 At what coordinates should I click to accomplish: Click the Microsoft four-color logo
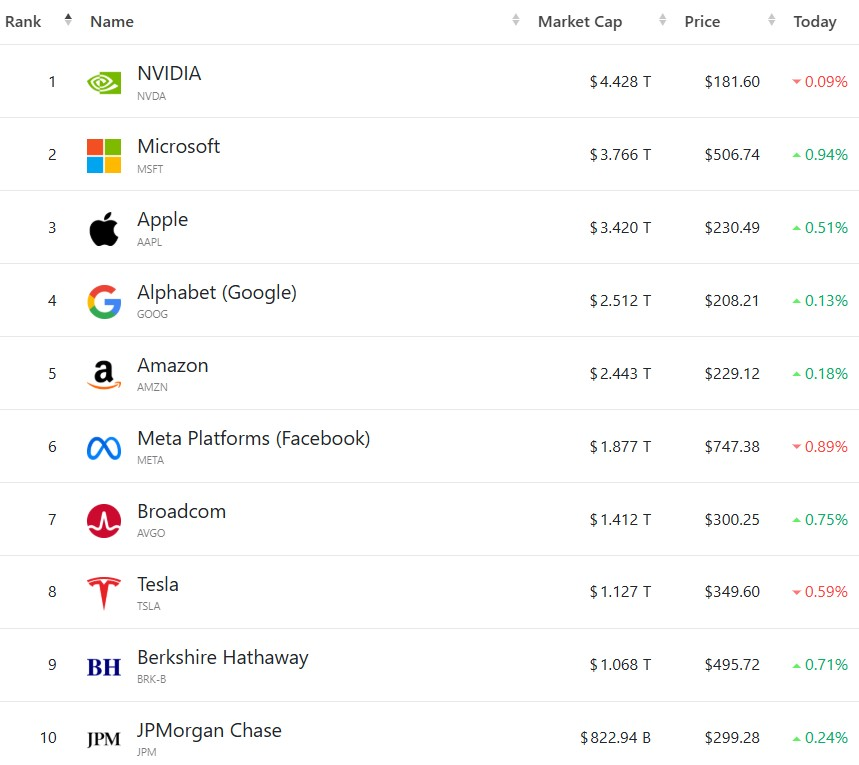point(104,156)
